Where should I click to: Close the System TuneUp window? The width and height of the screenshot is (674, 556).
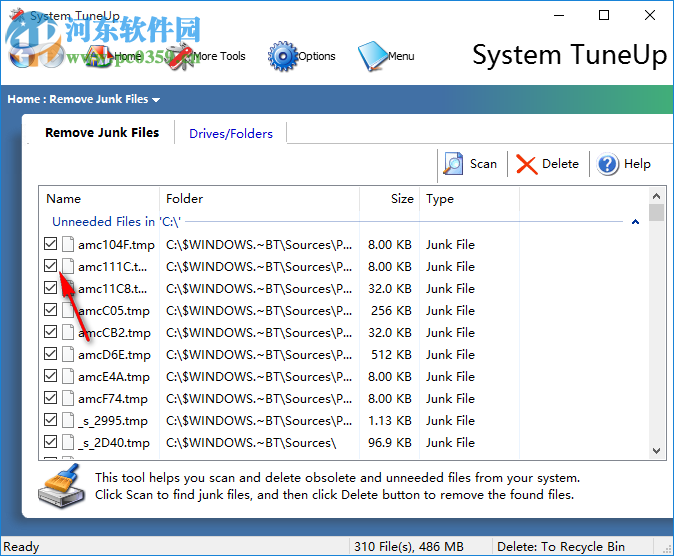(x=650, y=15)
